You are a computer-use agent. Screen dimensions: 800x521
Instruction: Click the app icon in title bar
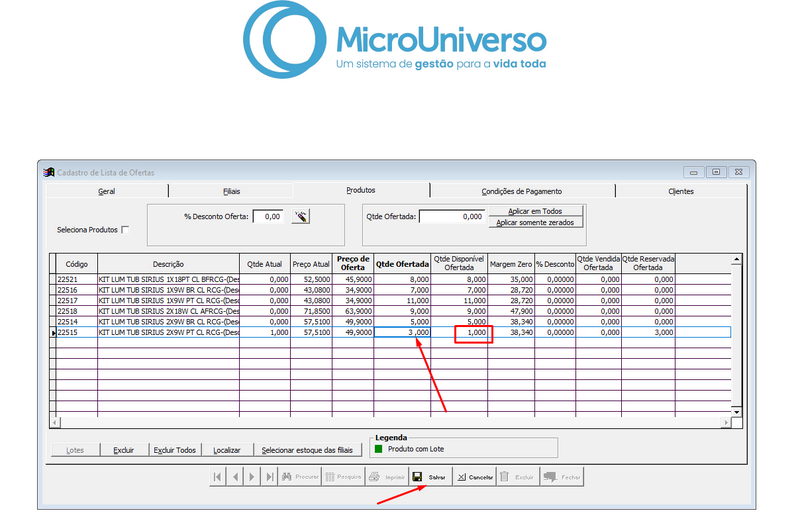tap(49, 172)
